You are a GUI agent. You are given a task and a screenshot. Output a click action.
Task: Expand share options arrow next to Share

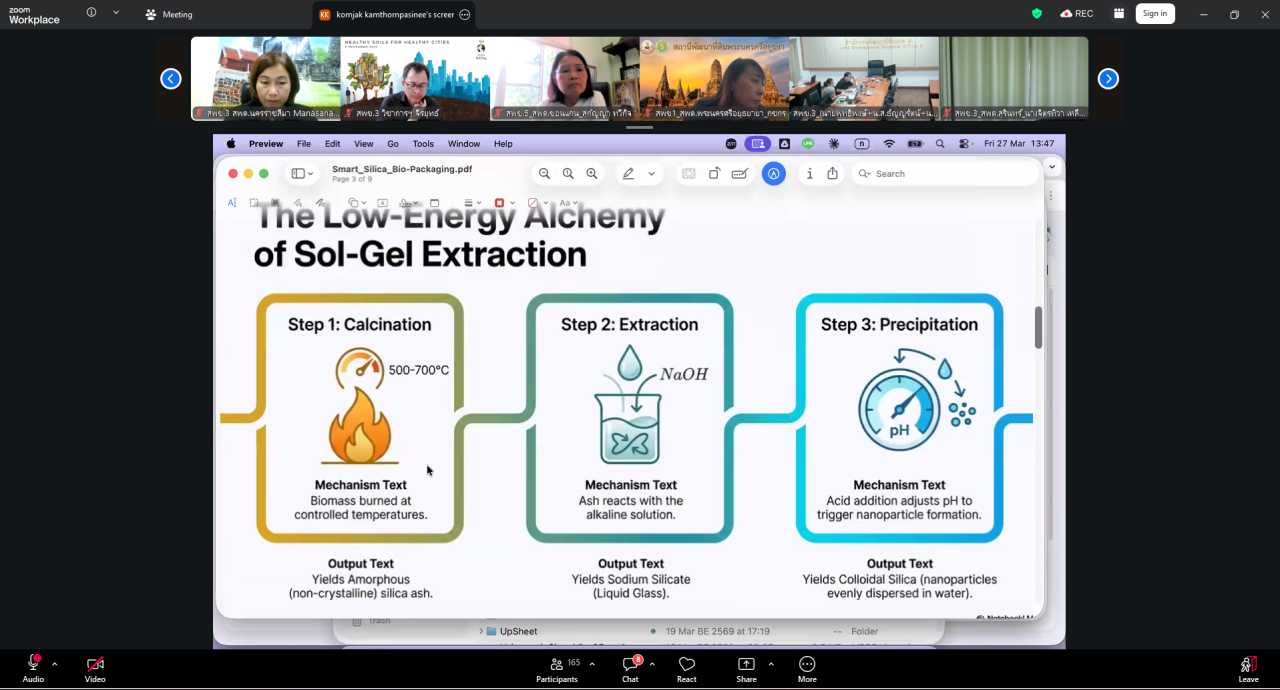pyautogui.click(x=771, y=664)
